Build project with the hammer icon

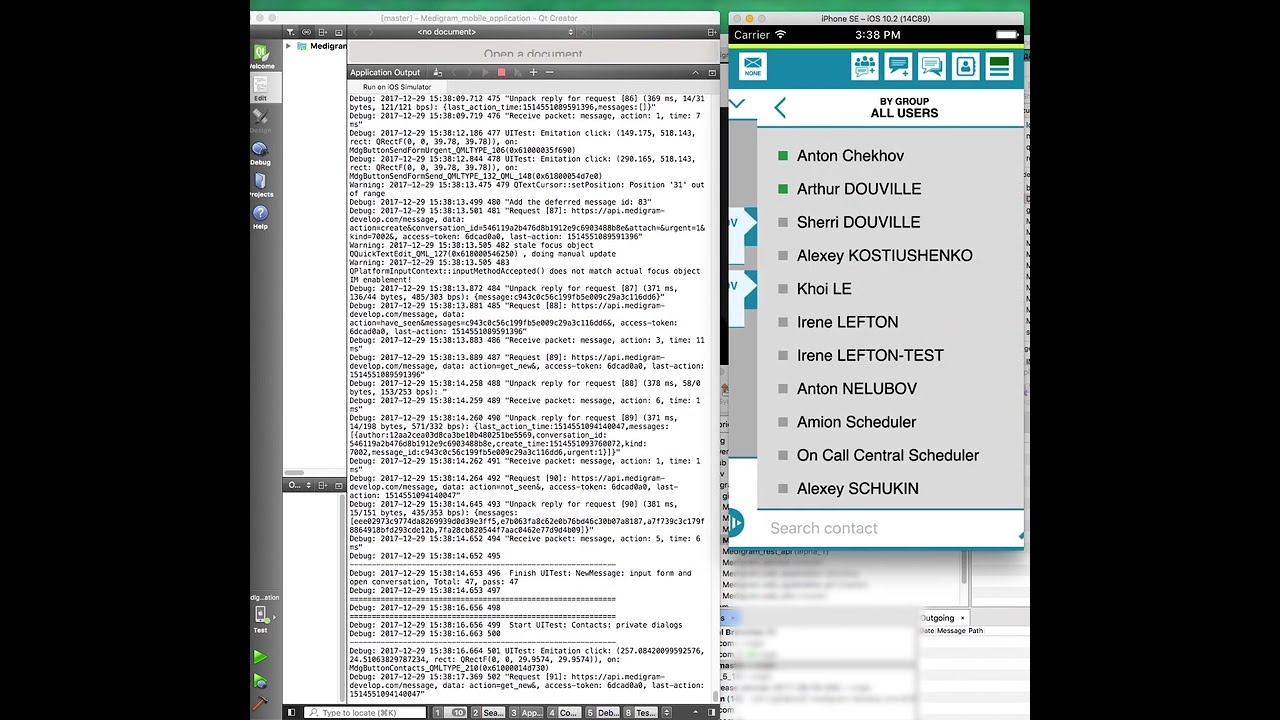(260, 704)
